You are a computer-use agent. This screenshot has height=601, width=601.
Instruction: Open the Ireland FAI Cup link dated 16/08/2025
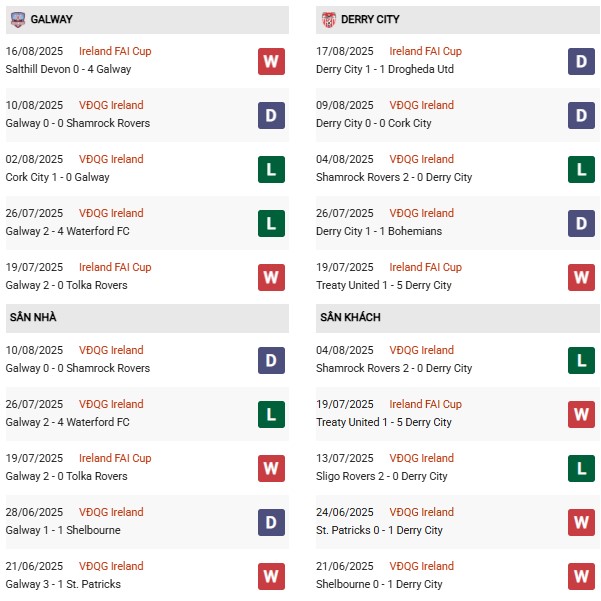(x=115, y=51)
